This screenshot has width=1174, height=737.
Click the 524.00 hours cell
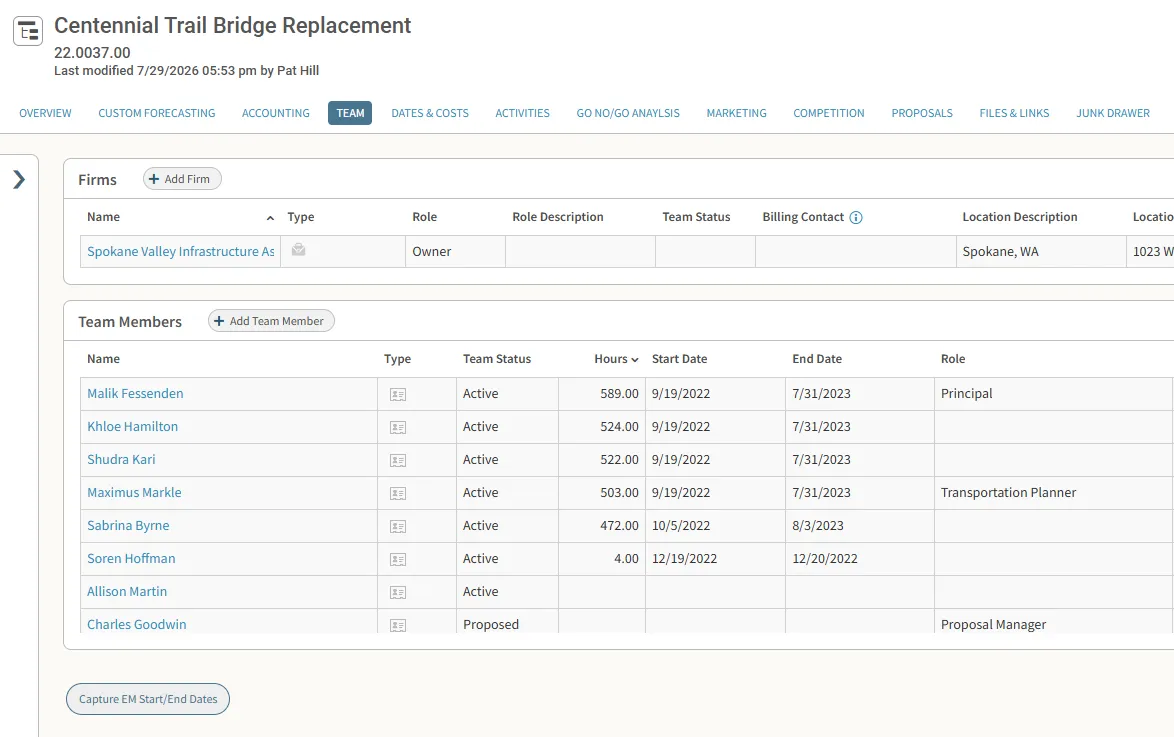pyautogui.click(x=602, y=426)
